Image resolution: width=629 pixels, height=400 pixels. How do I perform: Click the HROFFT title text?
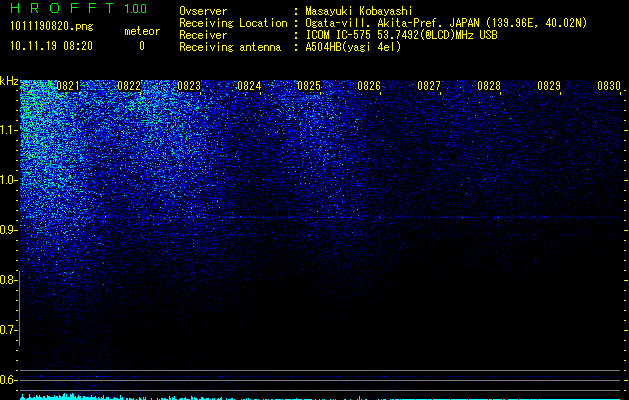pos(62,8)
